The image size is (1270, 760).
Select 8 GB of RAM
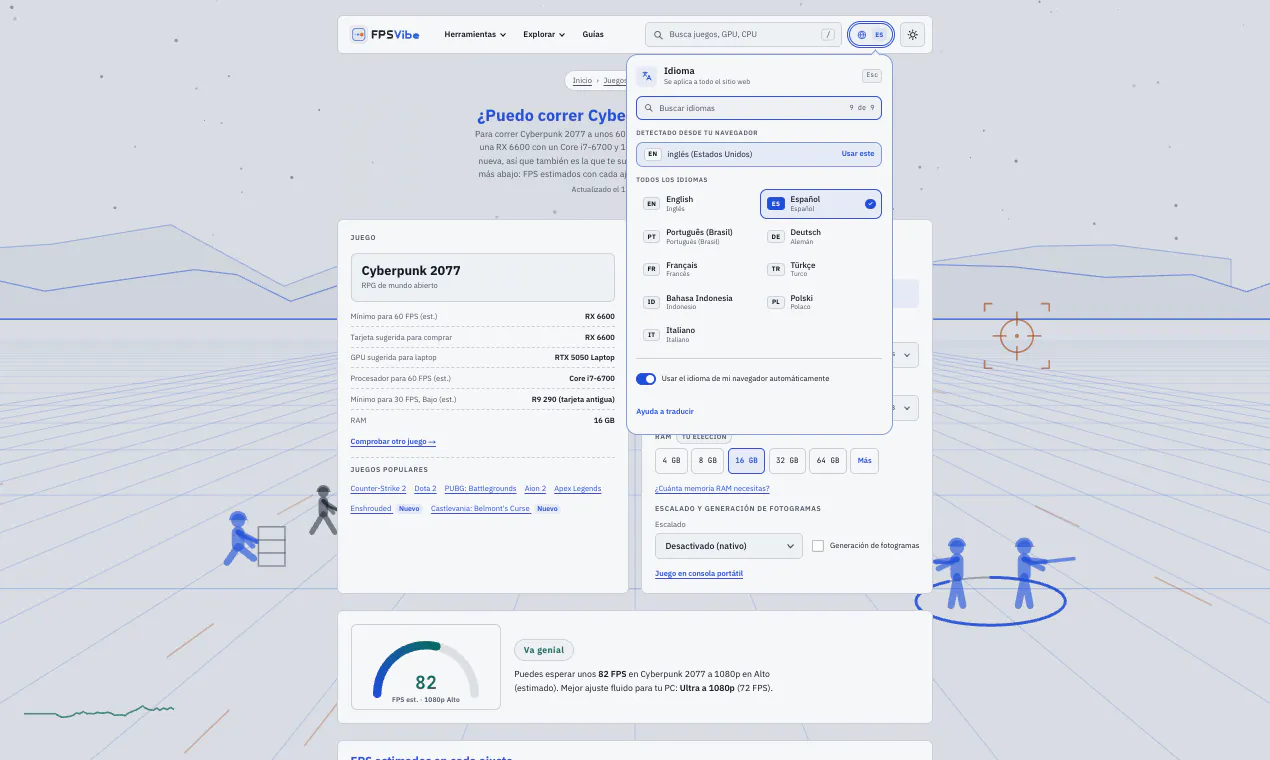(707, 461)
